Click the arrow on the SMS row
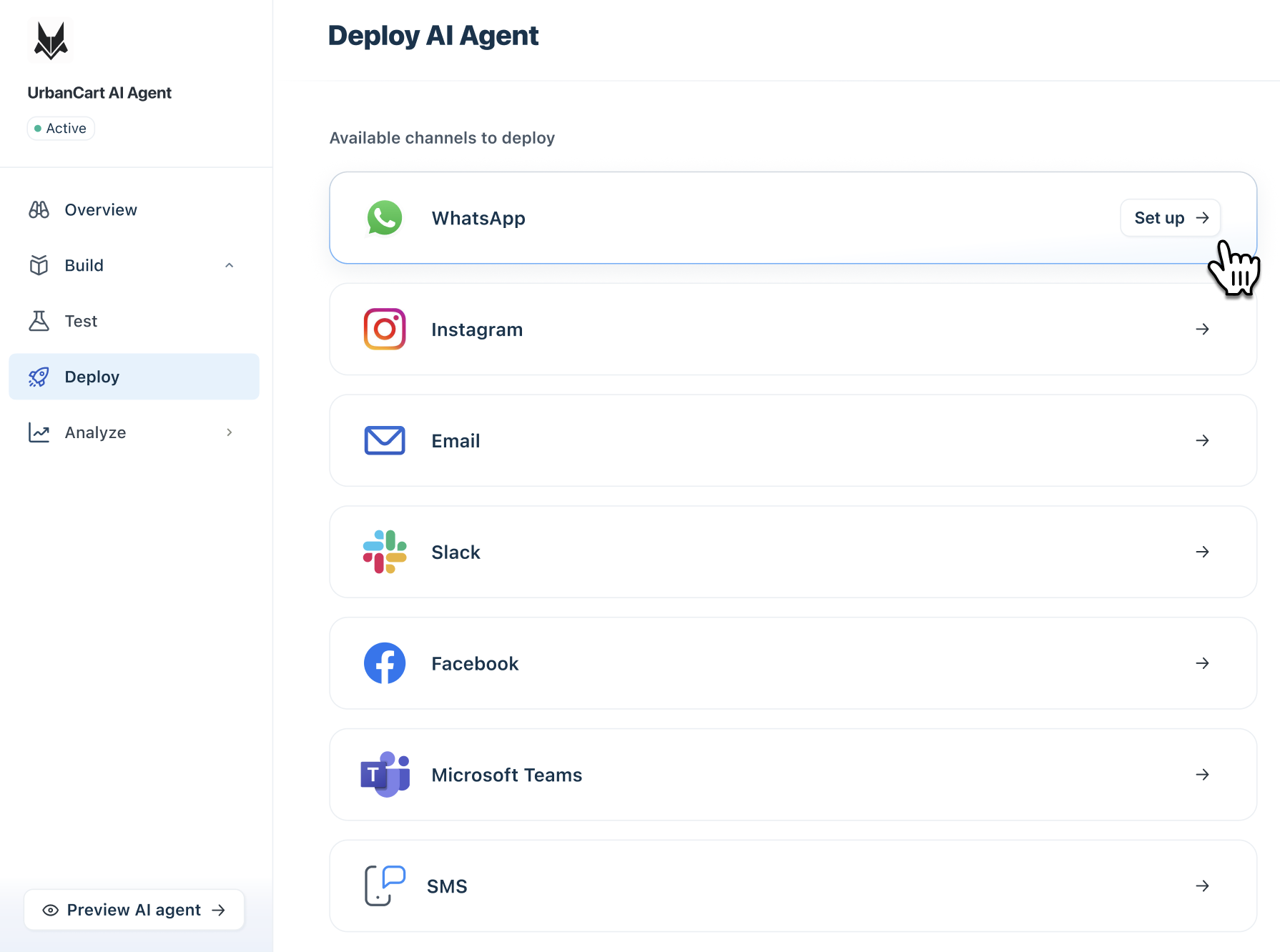The width and height of the screenshot is (1280, 952). pyautogui.click(x=1203, y=886)
